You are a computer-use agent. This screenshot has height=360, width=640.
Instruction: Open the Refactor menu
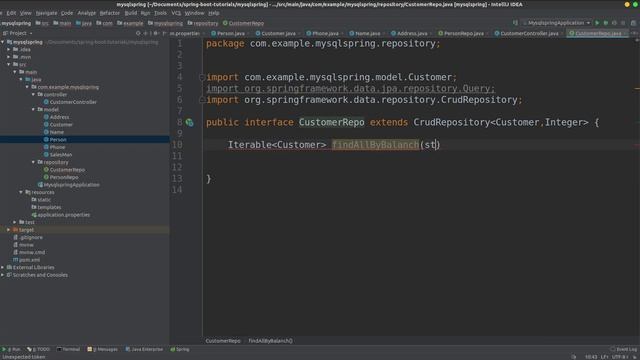click(x=110, y=13)
